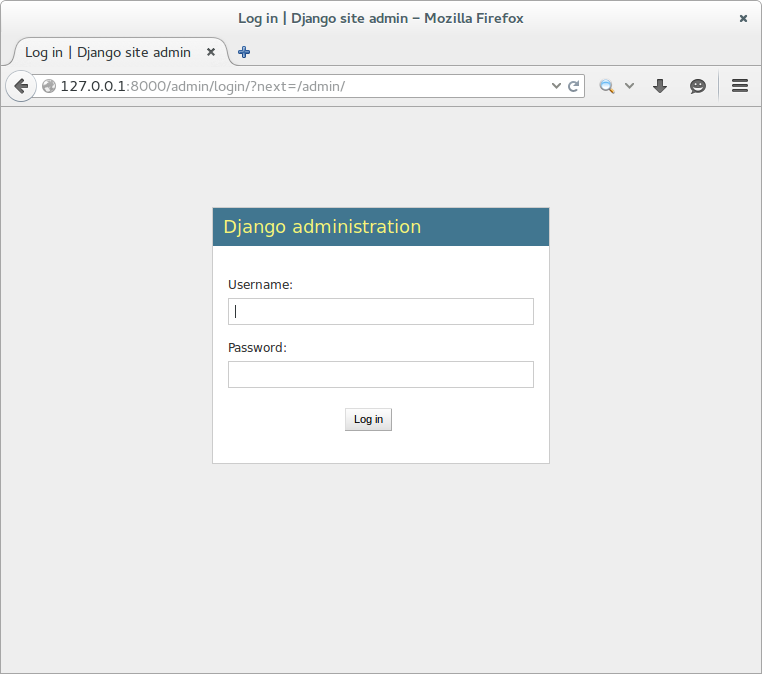
Task: Click the Django administration header text
Action: click(x=322, y=227)
